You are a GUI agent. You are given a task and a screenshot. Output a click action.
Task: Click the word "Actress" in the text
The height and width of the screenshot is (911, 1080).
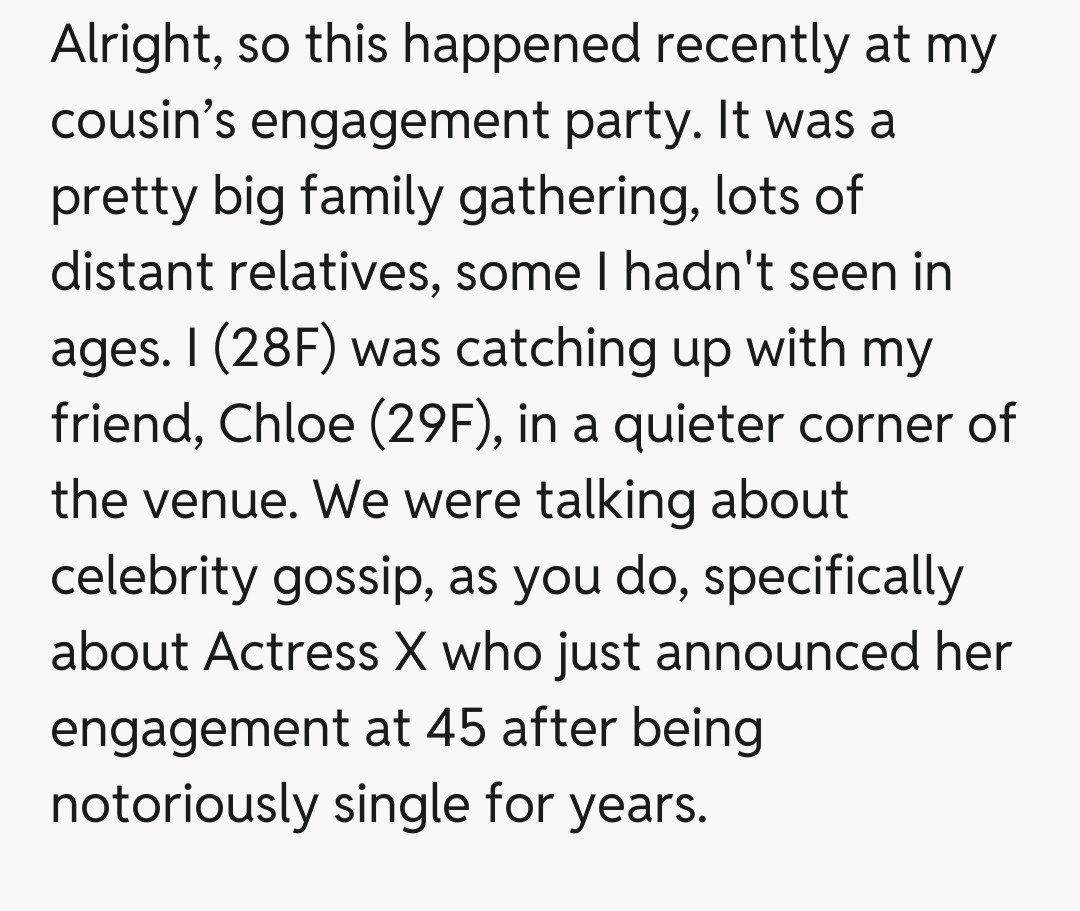coord(289,653)
